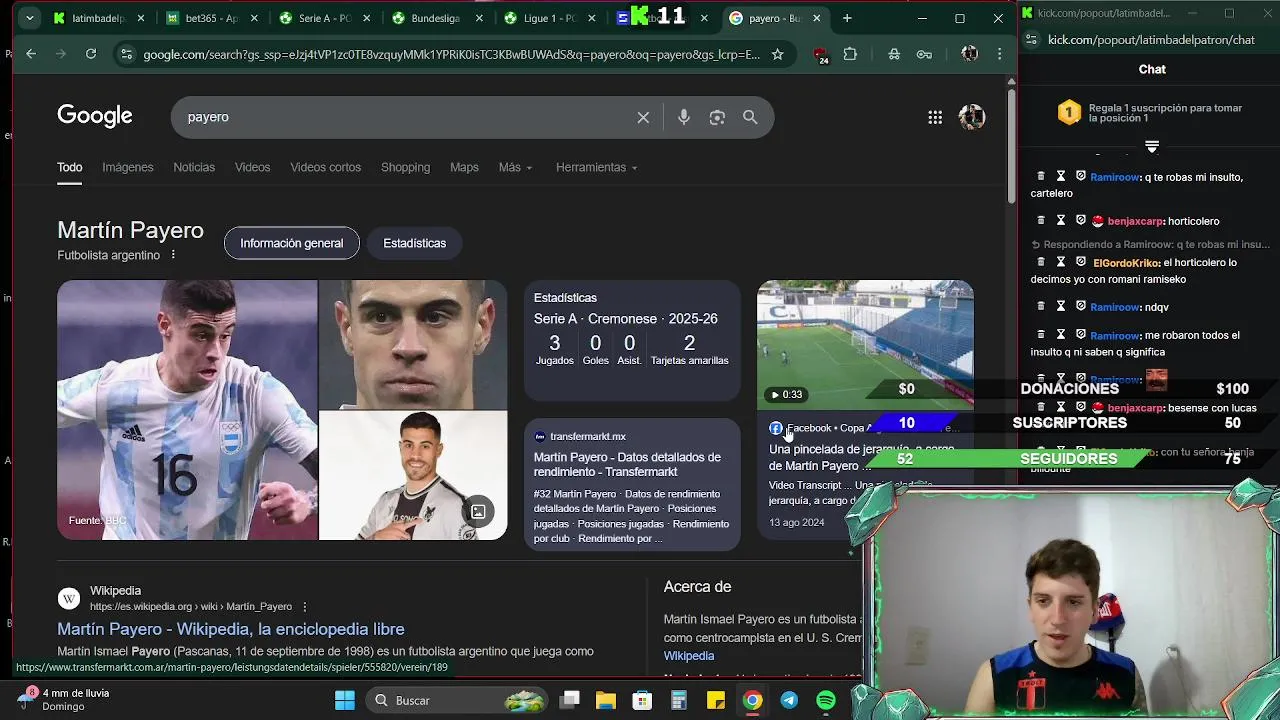1280x720 pixels.
Task: Switch to the Bundesliga tab
Action: [430, 18]
